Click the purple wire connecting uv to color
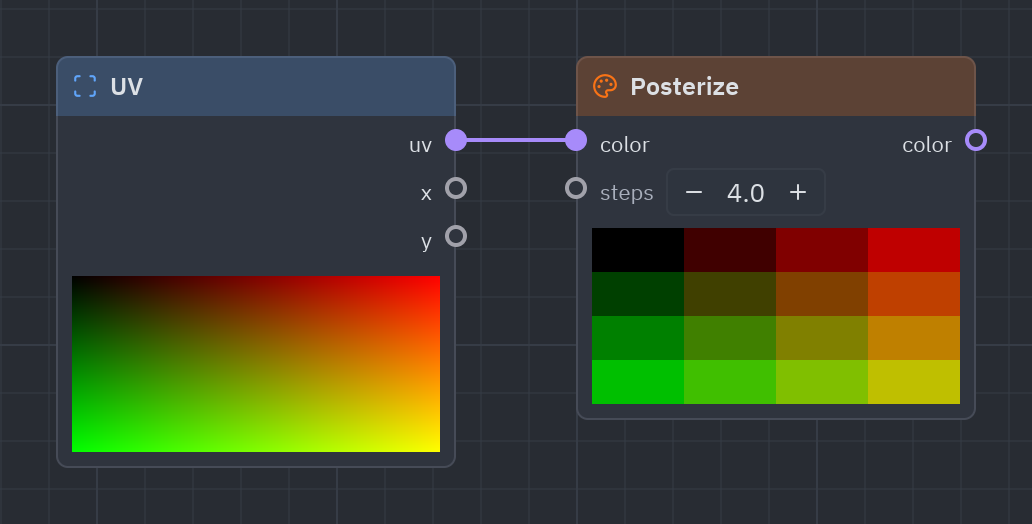 click(516, 140)
